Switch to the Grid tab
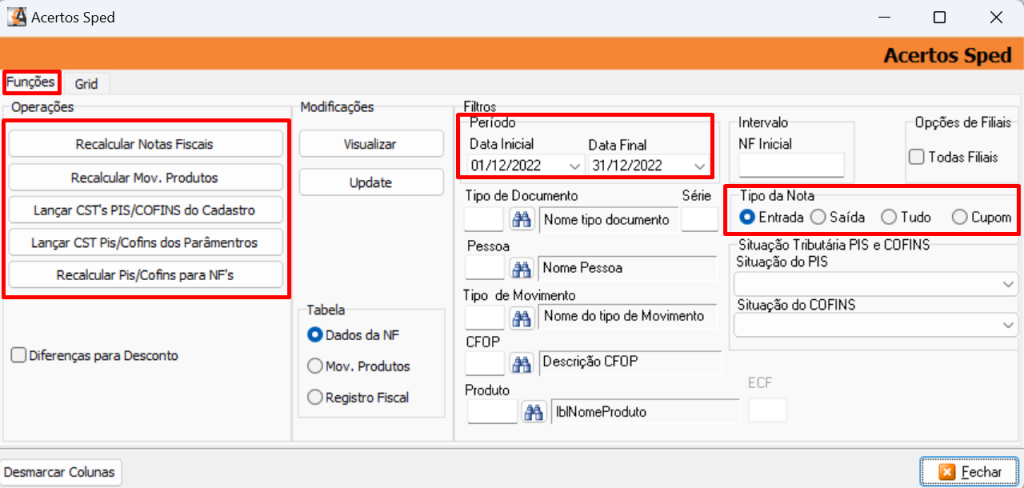Screen dimensions: 1024x488 [x=86, y=84]
